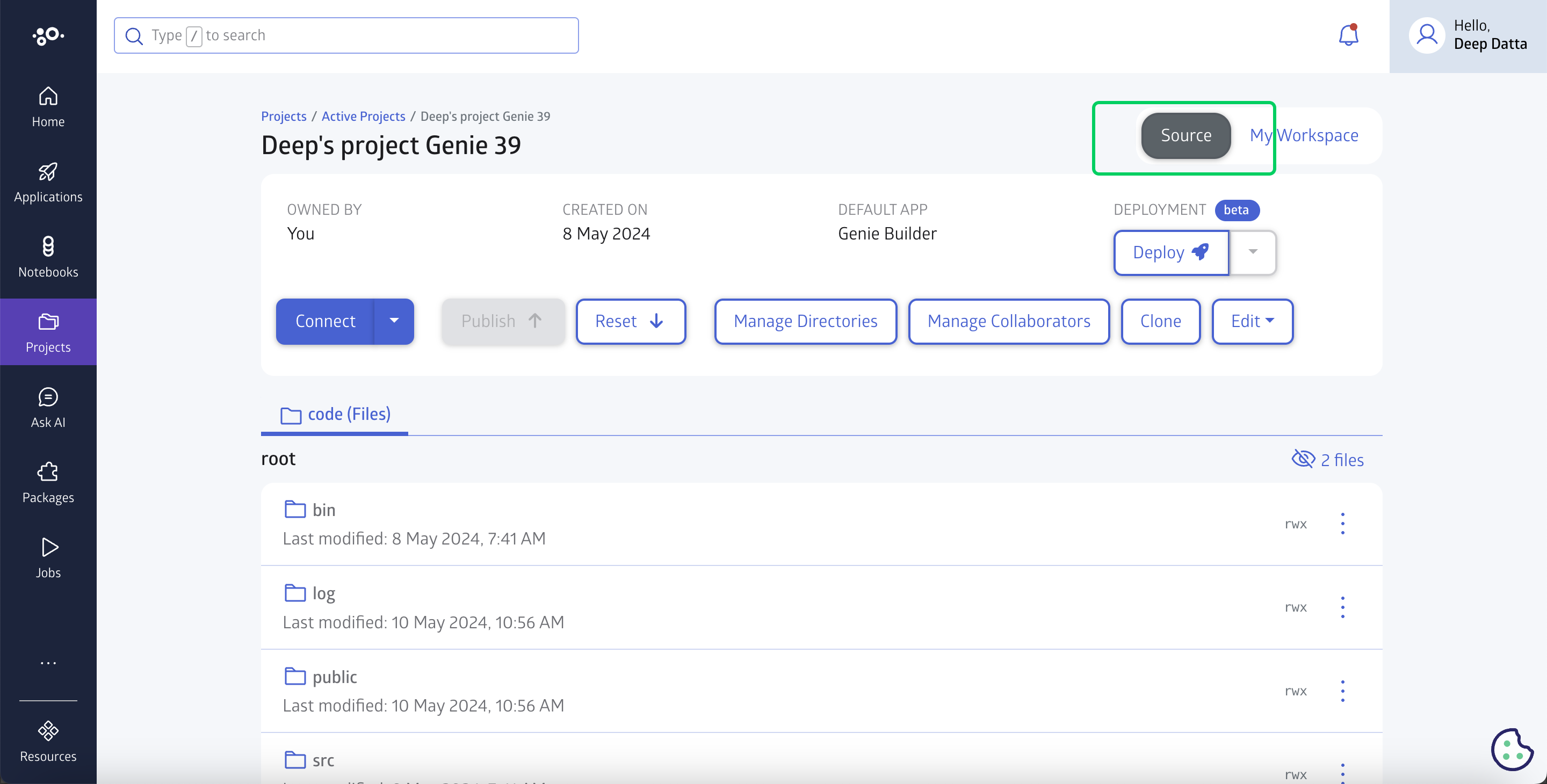Open the three-dot menu for log
1547x784 pixels.
click(1343, 607)
